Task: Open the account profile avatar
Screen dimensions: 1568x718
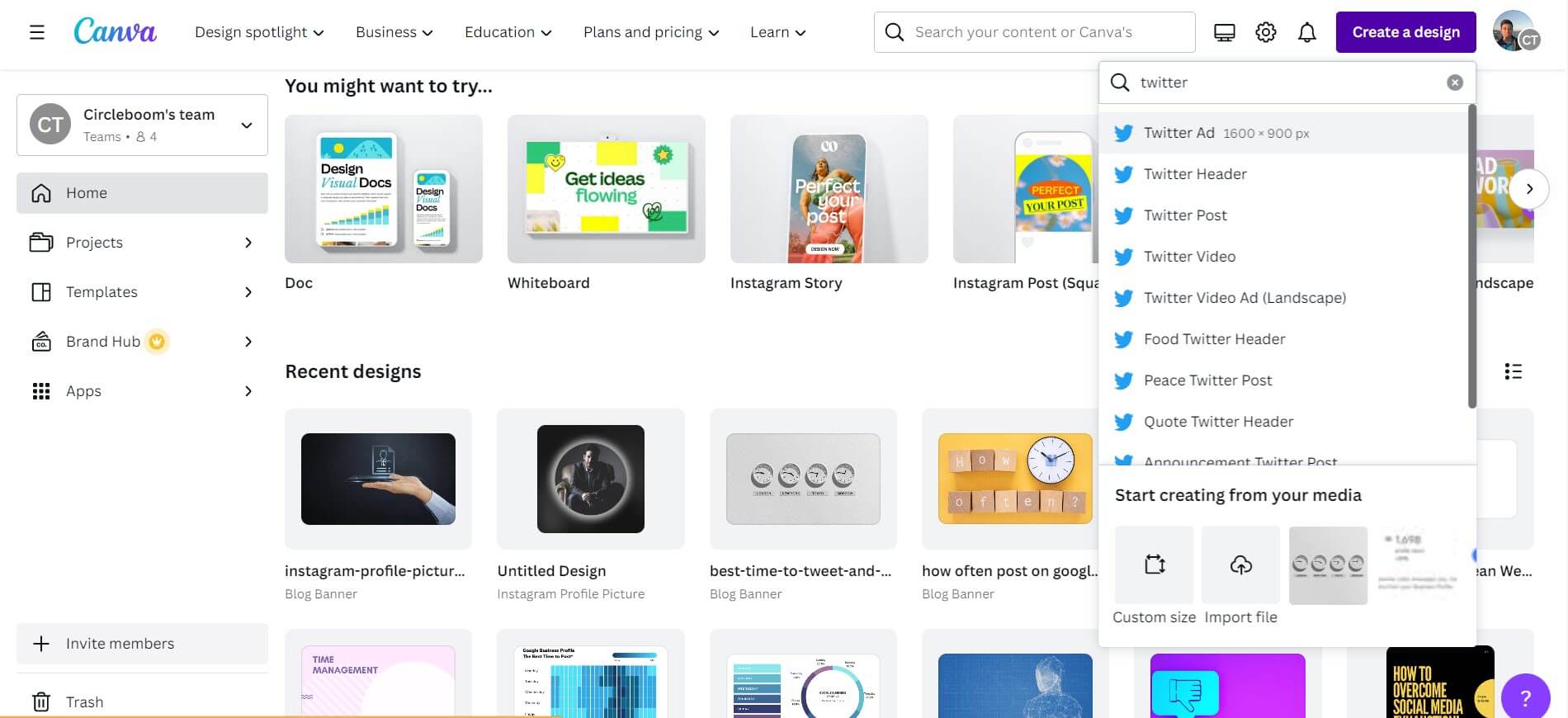Action: [x=1515, y=31]
